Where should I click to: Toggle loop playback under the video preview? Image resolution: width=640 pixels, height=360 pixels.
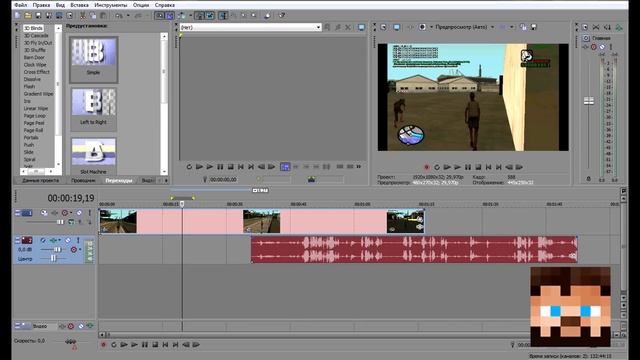click(x=437, y=167)
